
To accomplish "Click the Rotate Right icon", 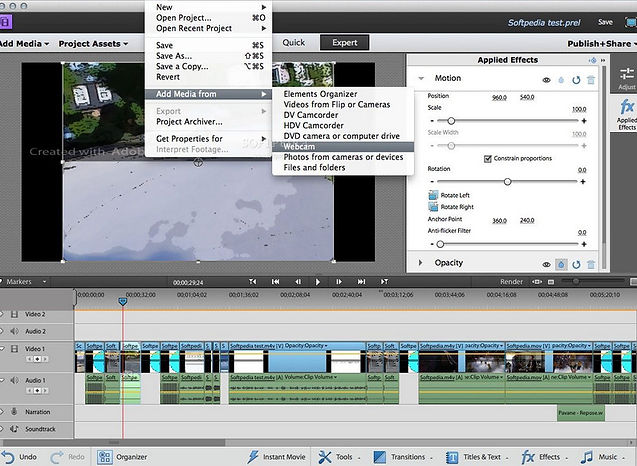I will point(433,207).
